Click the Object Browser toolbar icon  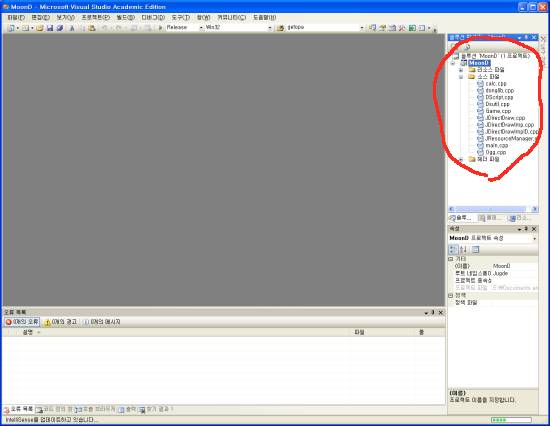tap(393, 28)
